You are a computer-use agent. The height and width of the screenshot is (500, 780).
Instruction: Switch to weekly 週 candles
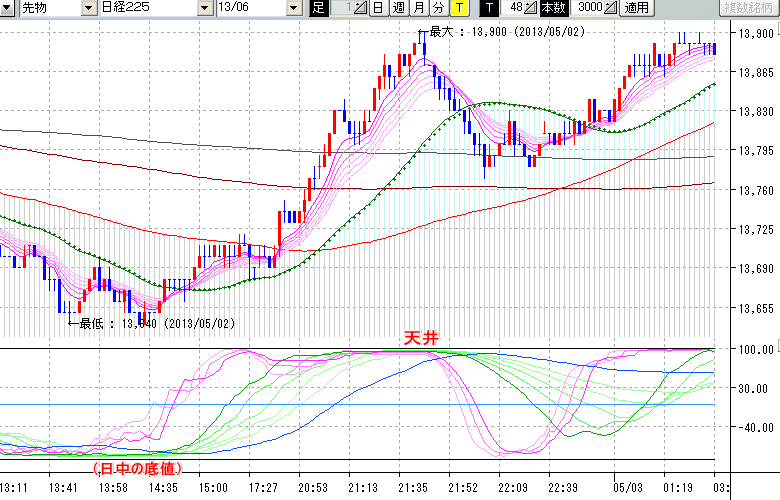[396, 8]
